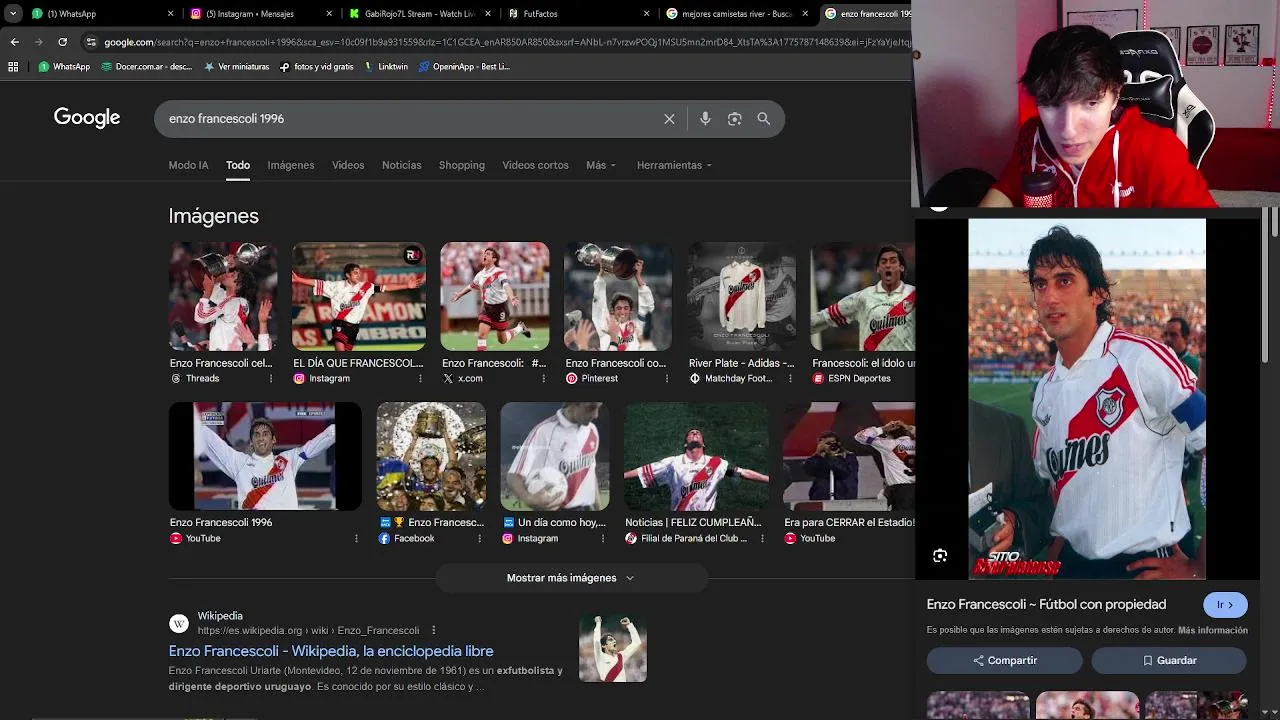
Task: Click Google Lens icon on preview image
Action: (940, 556)
